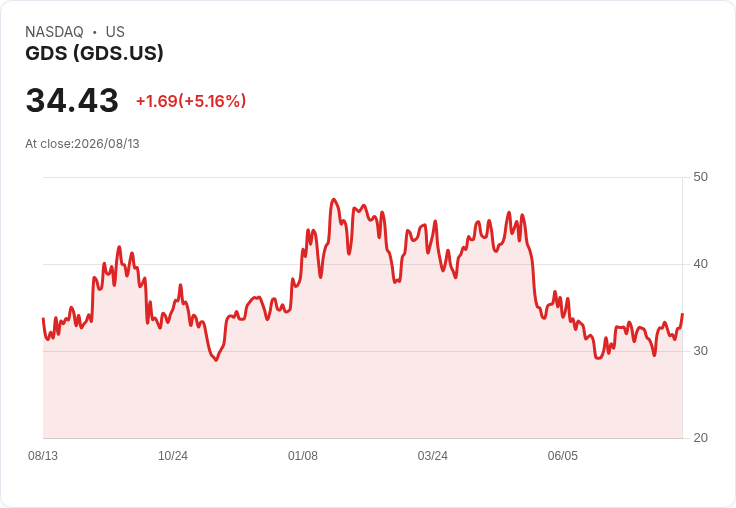Click the 20 price axis label
The image size is (736, 508).
click(700, 438)
